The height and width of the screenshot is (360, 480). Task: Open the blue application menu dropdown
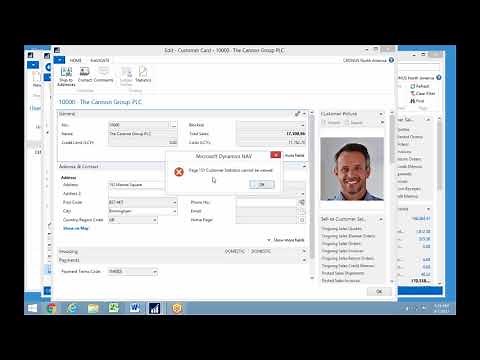coord(59,60)
